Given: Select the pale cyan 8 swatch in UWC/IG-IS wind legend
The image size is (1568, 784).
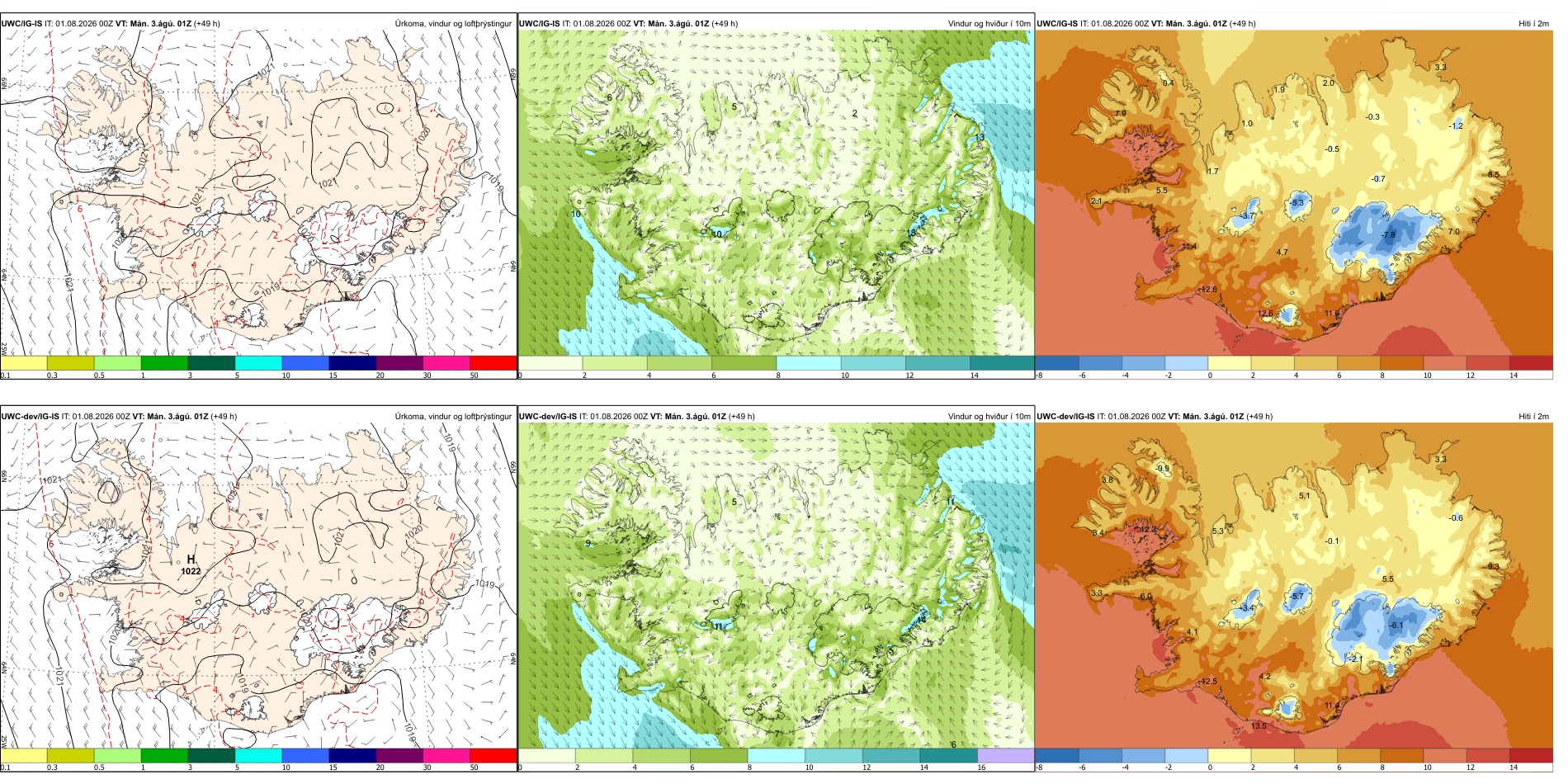Looking at the screenshot, I should click(809, 363).
